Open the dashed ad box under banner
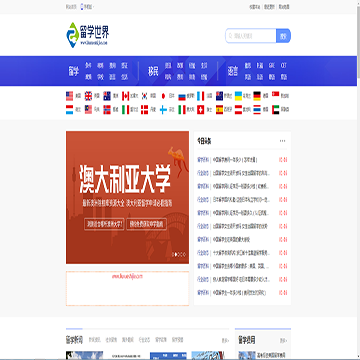 127,288
